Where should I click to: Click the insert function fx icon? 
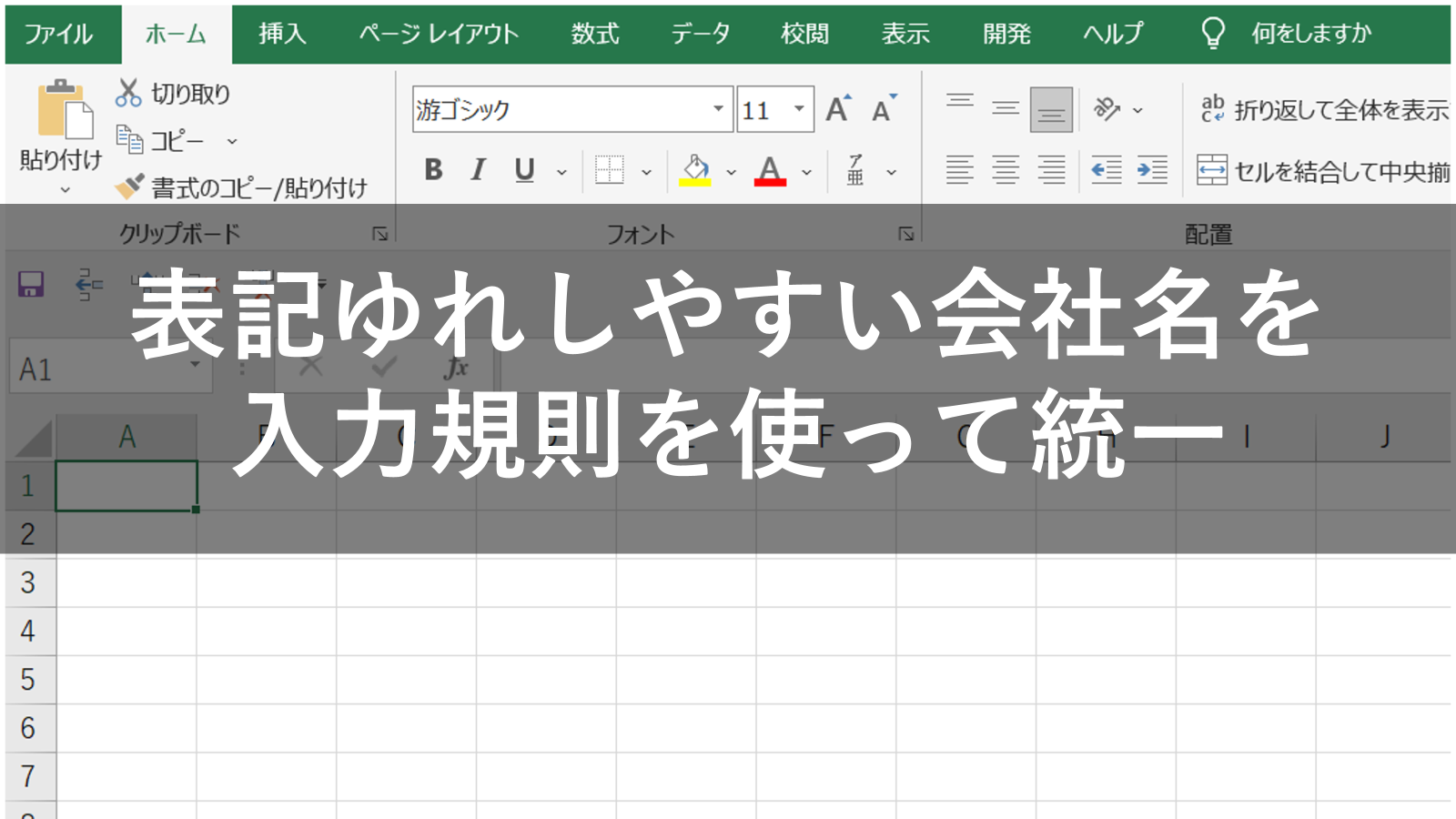[x=455, y=369]
